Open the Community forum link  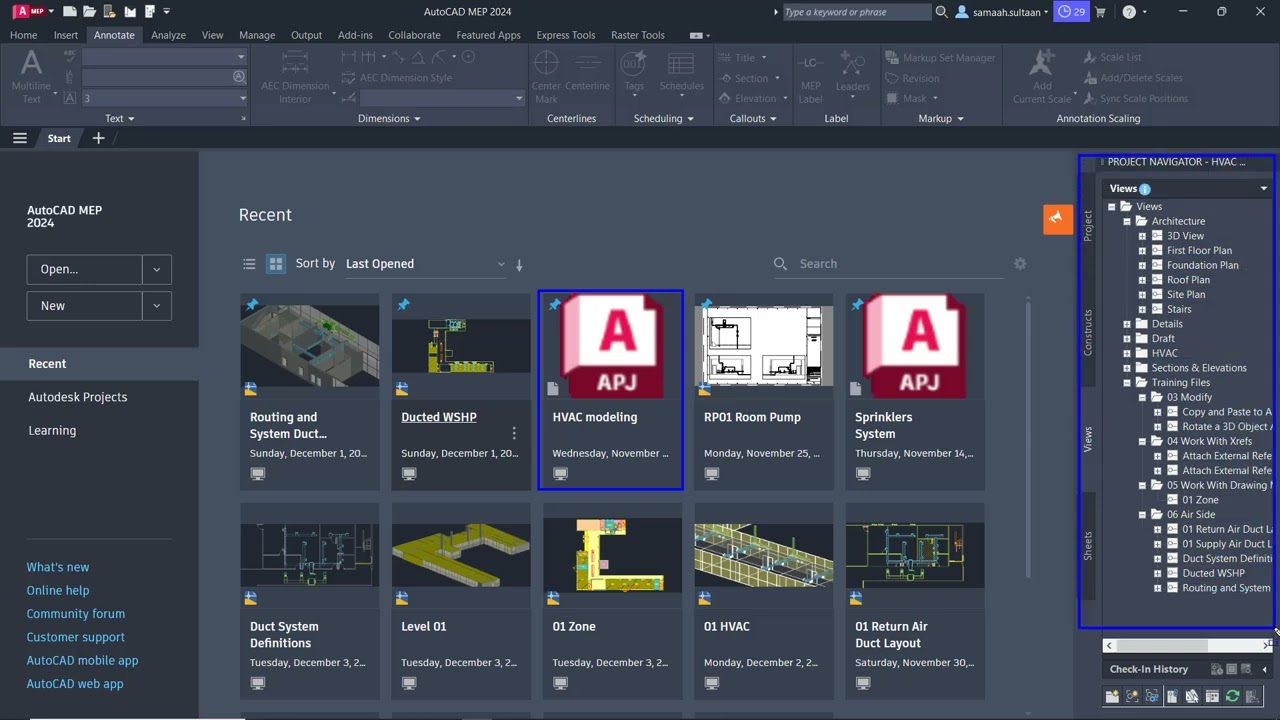[76, 614]
